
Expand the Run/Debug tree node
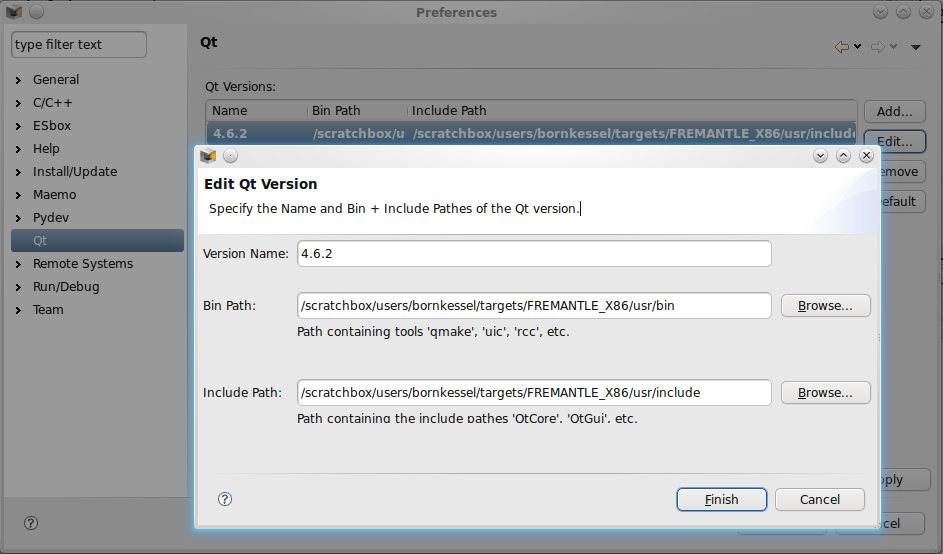[19, 287]
